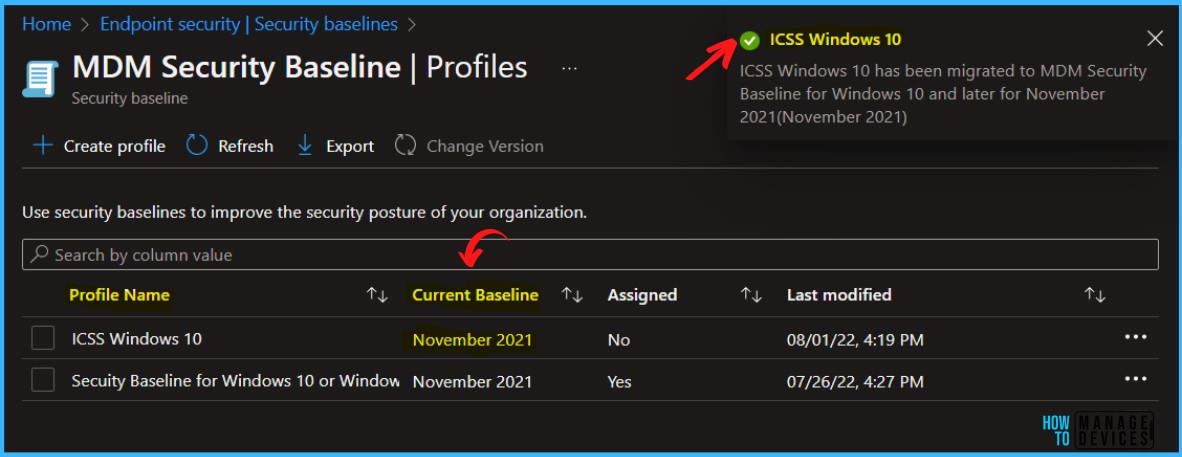The width and height of the screenshot is (1182, 457).
Task: Click the green success checkmark in notification
Action: [x=749, y=40]
